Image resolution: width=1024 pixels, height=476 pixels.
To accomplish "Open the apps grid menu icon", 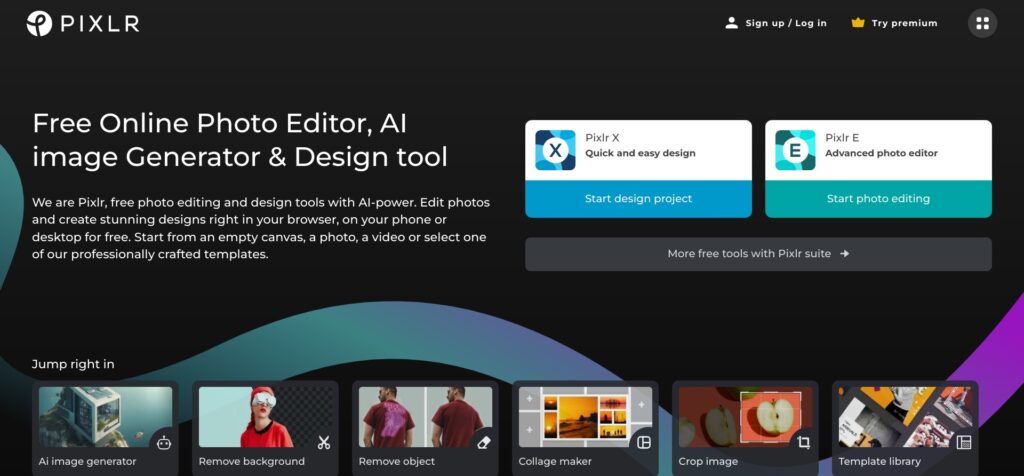I will 982,23.
